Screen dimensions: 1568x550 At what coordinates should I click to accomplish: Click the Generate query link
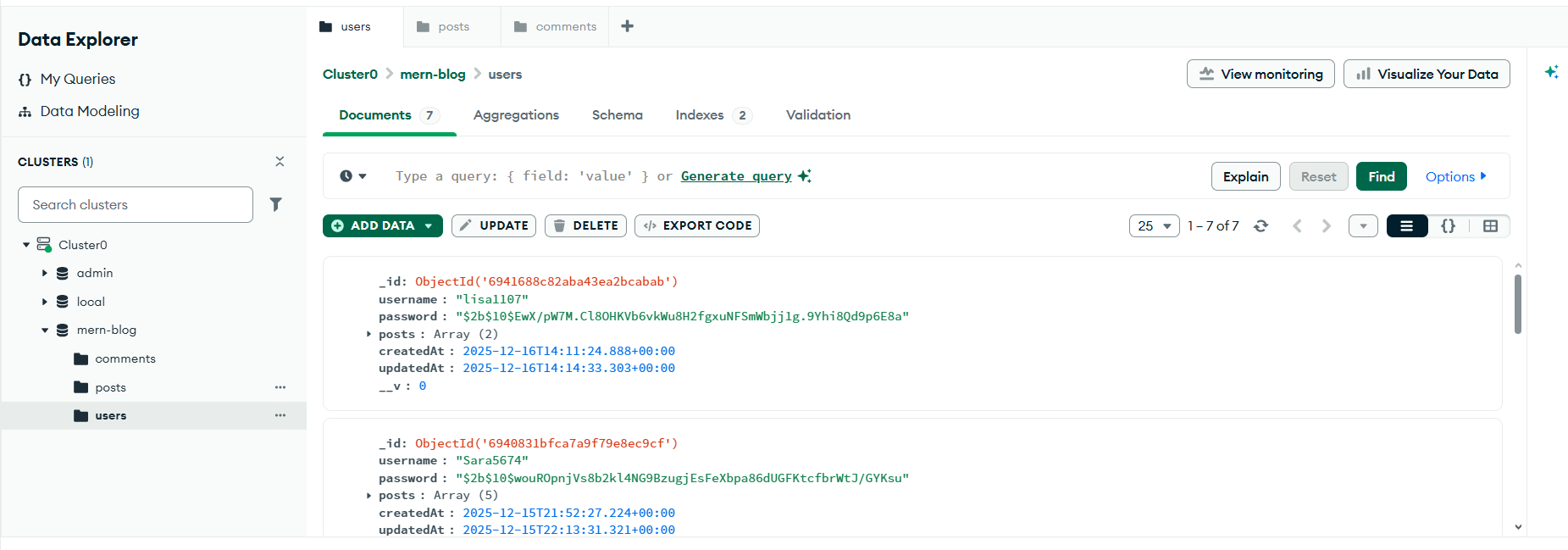(736, 176)
